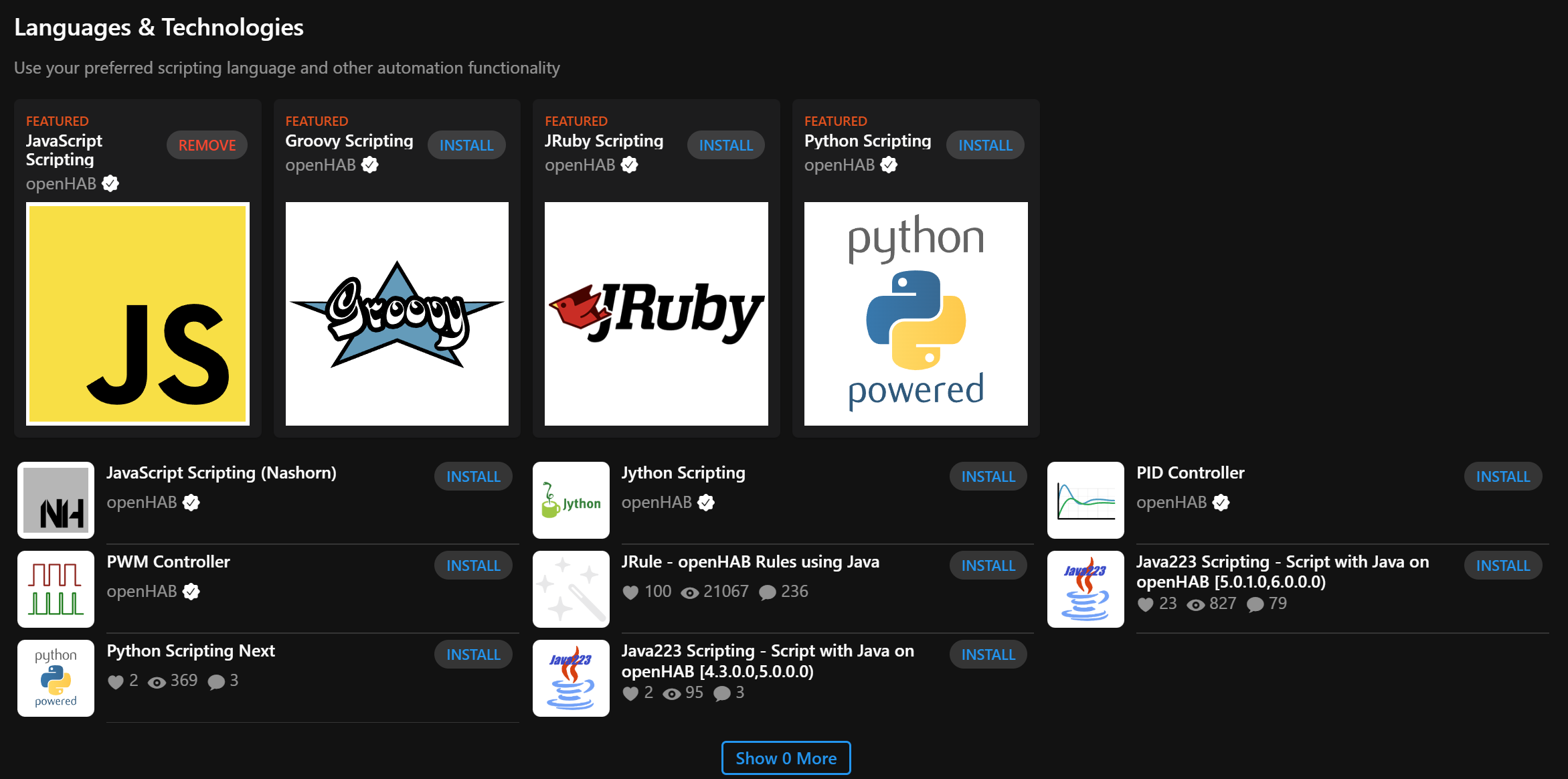The height and width of the screenshot is (779, 1568).
Task: Click the yellow JS logo thumbnail
Action: pos(137,315)
